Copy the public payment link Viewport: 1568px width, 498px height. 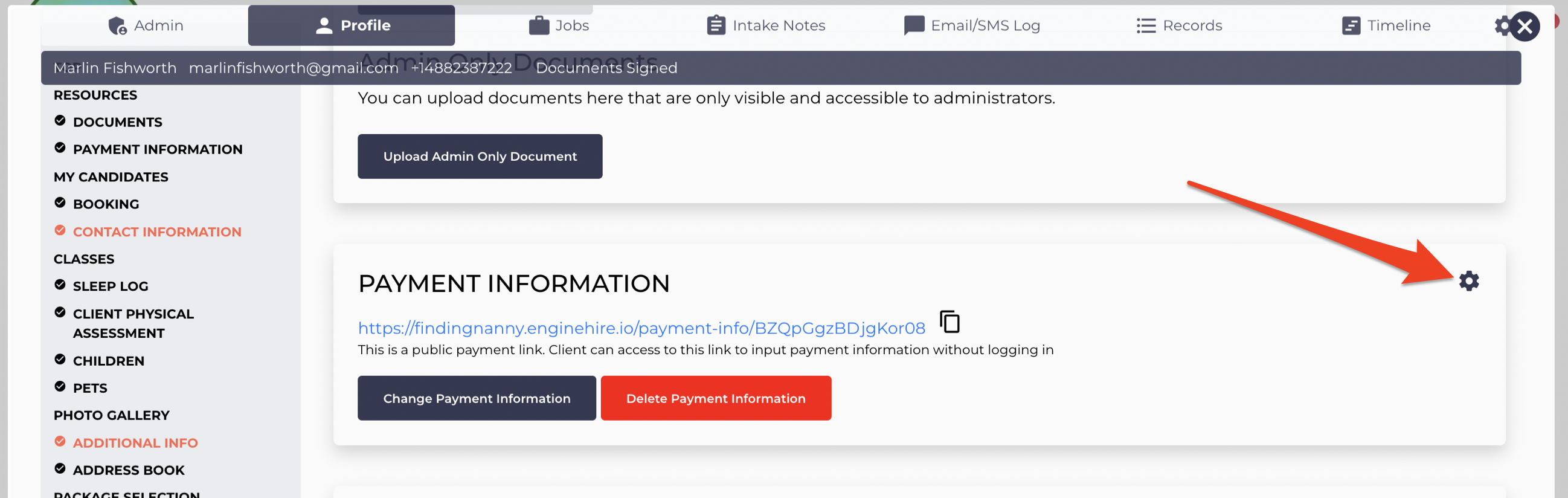(x=949, y=322)
